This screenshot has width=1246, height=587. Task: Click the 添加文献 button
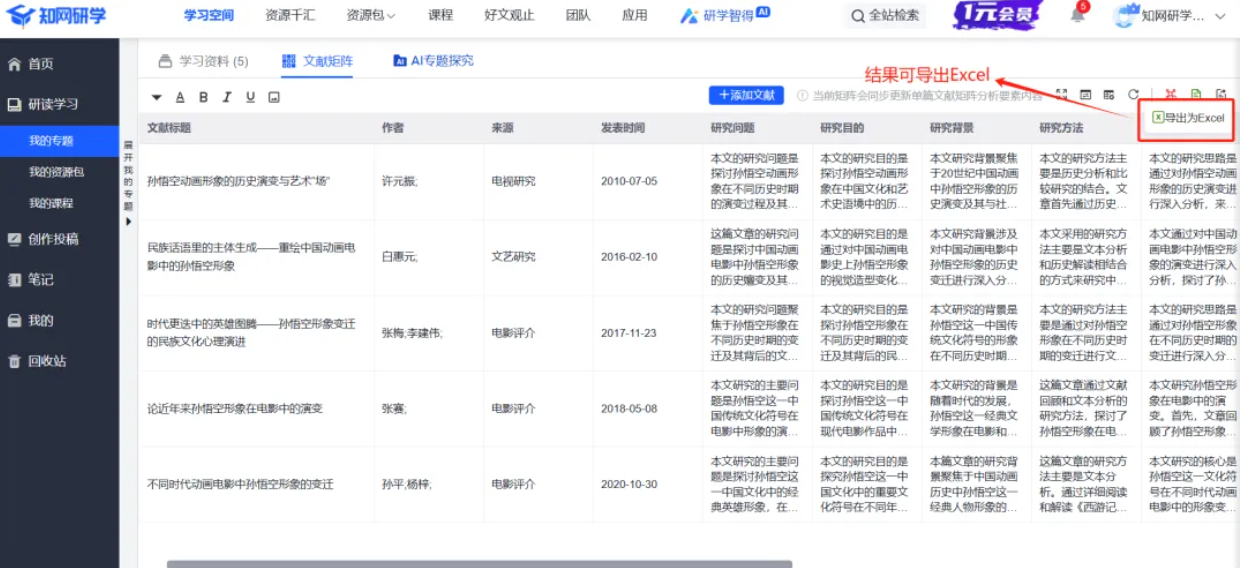746,95
